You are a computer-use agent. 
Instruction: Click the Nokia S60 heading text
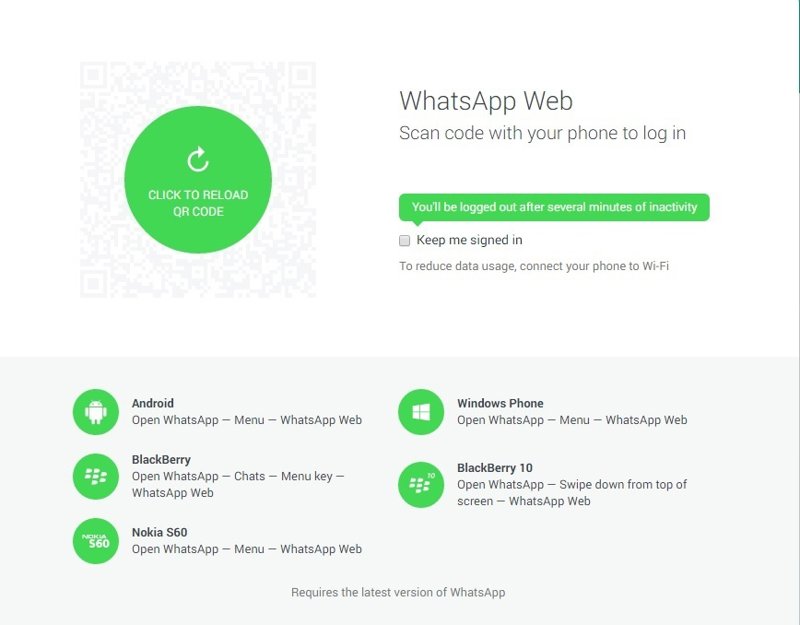[x=159, y=532]
